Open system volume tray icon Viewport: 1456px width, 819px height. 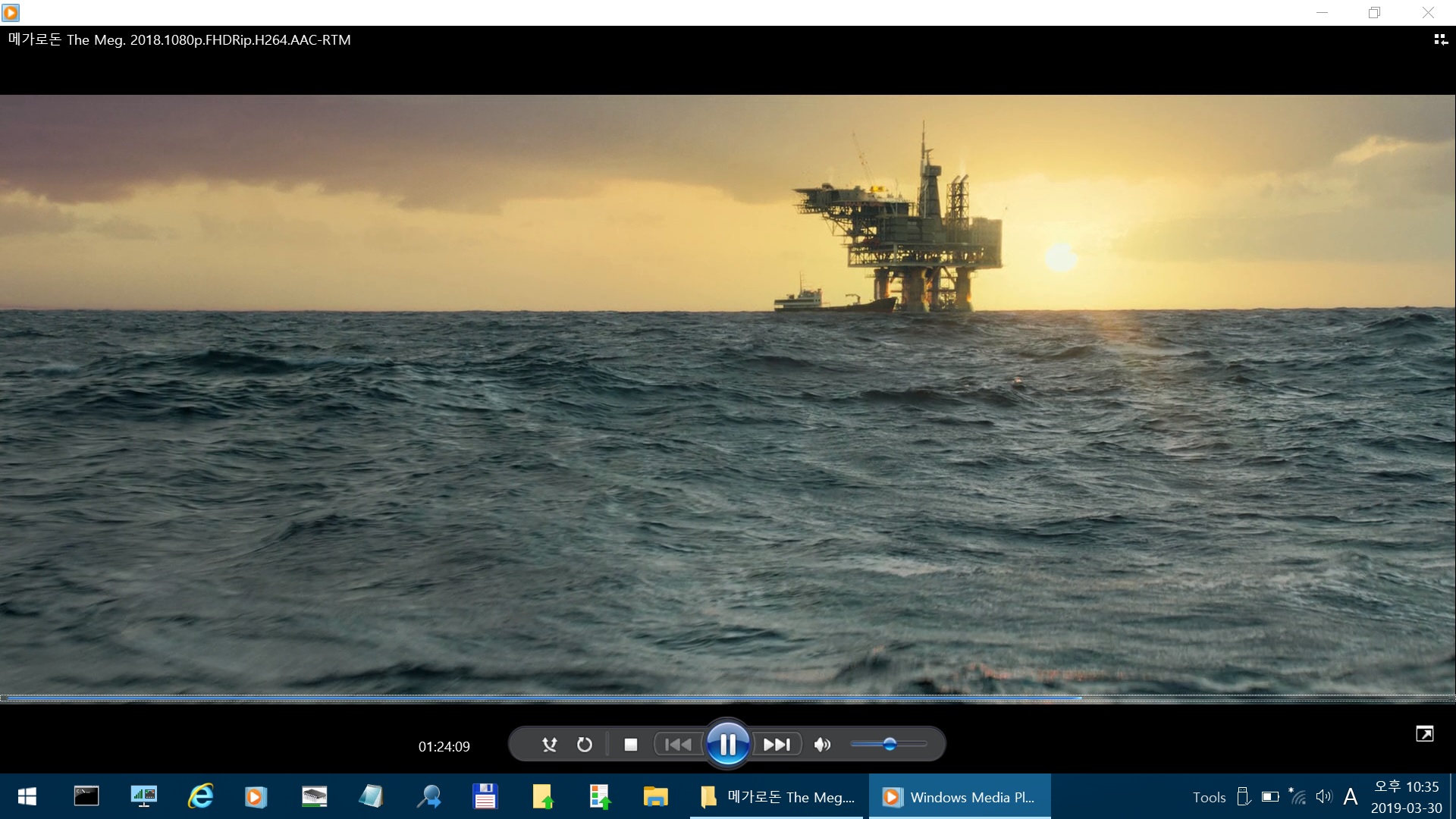click(1324, 796)
